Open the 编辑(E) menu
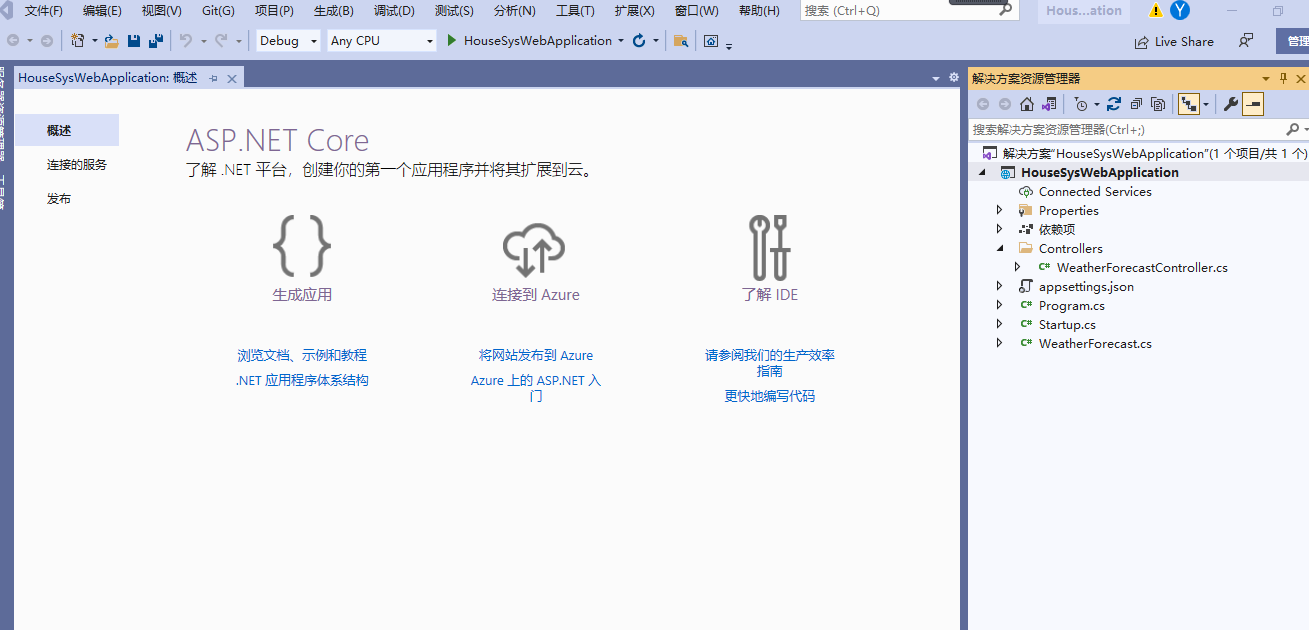The height and width of the screenshot is (630, 1309). pyautogui.click(x=102, y=11)
